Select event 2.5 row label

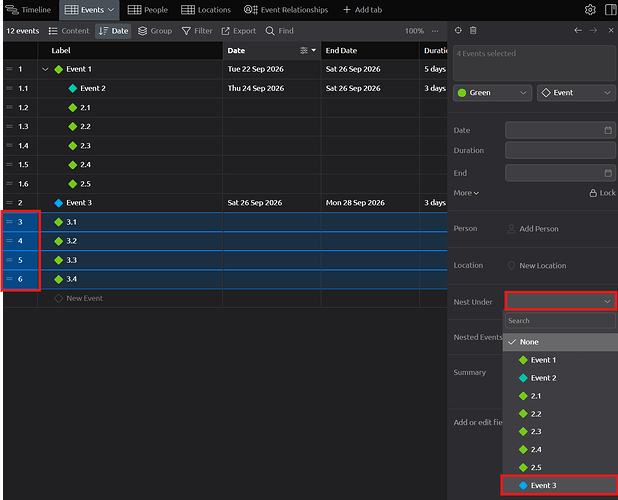(86, 184)
